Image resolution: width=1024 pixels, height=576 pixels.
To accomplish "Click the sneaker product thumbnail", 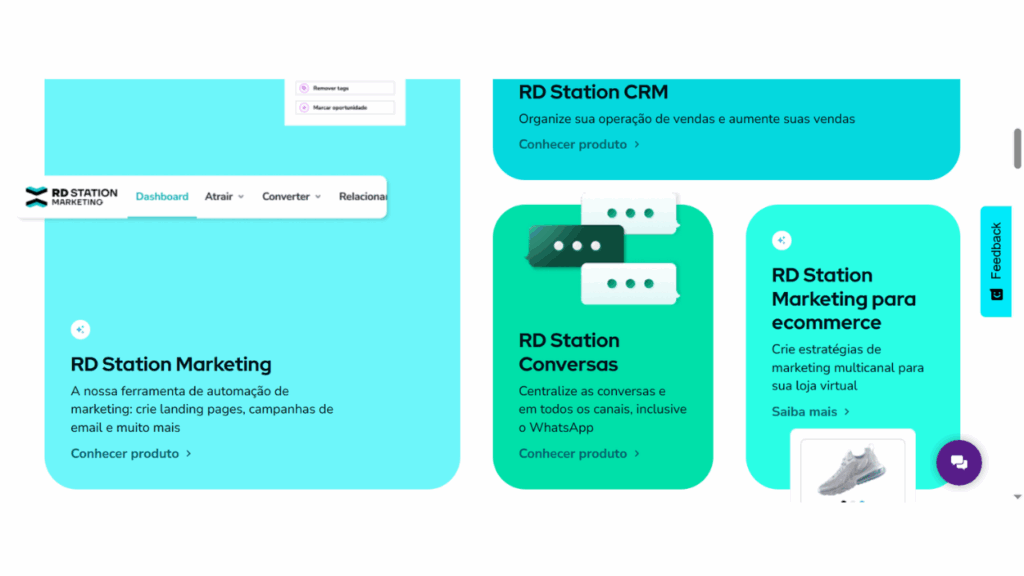I will pos(852,469).
